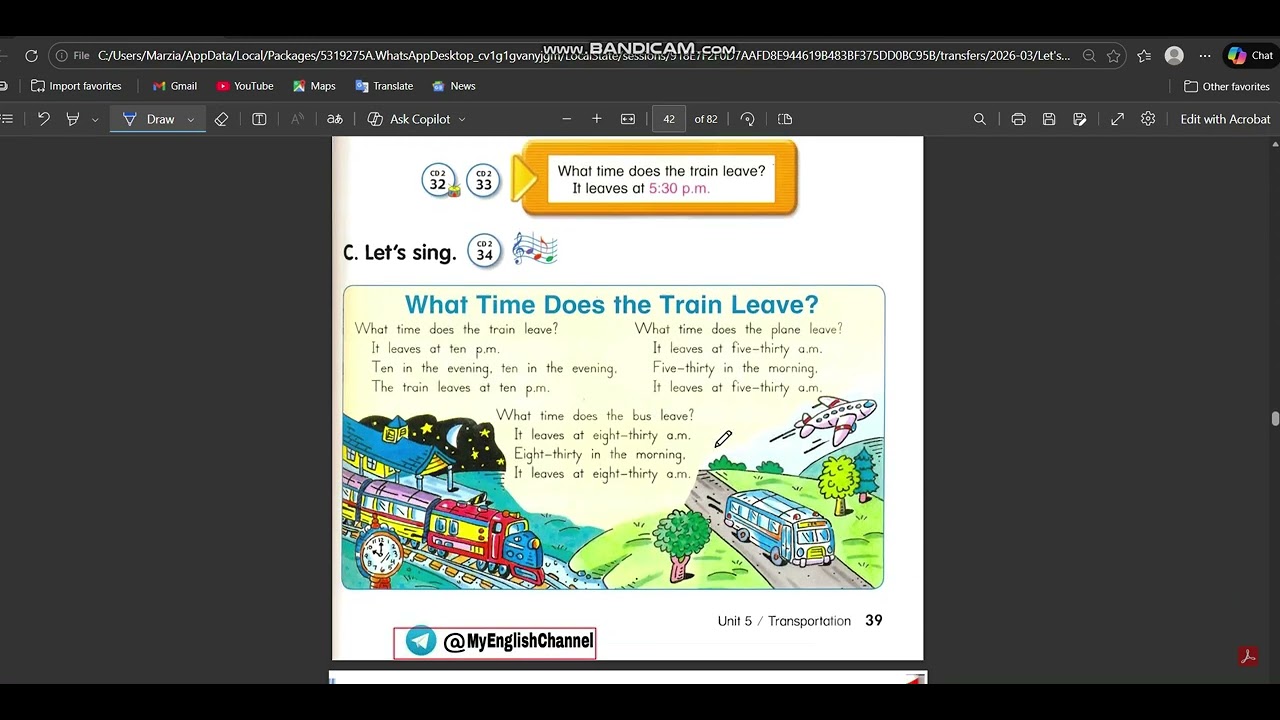
Task: Select the Draw tool
Action: coord(149,119)
